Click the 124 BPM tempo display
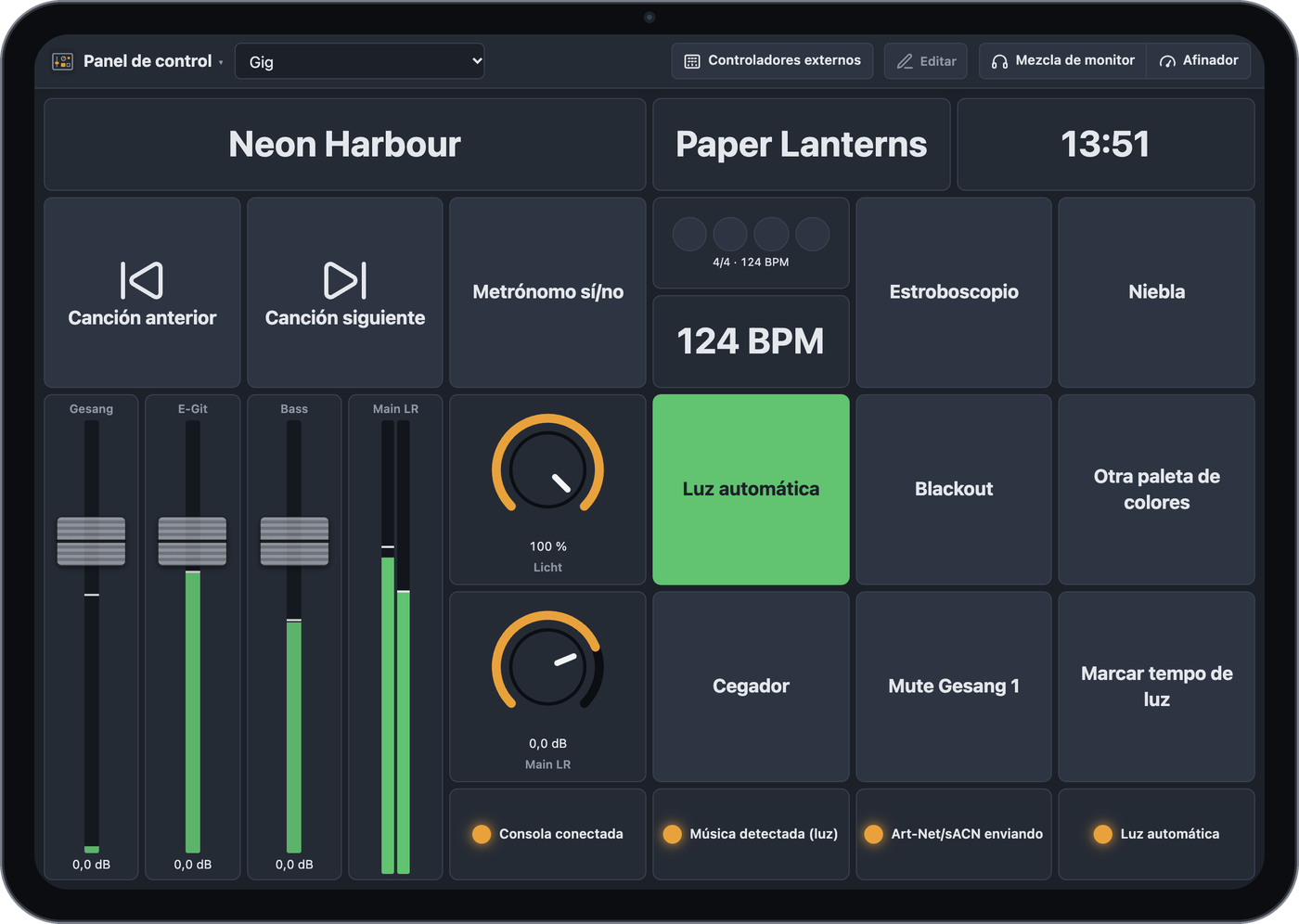The image size is (1299, 924). pos(751,341)
